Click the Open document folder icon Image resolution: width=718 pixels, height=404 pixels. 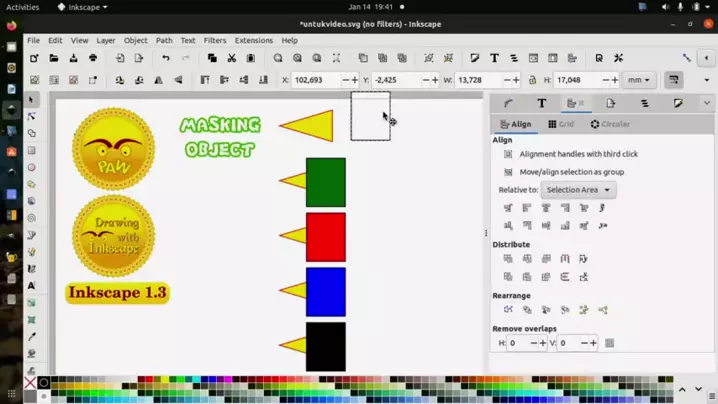click(54, 59)
